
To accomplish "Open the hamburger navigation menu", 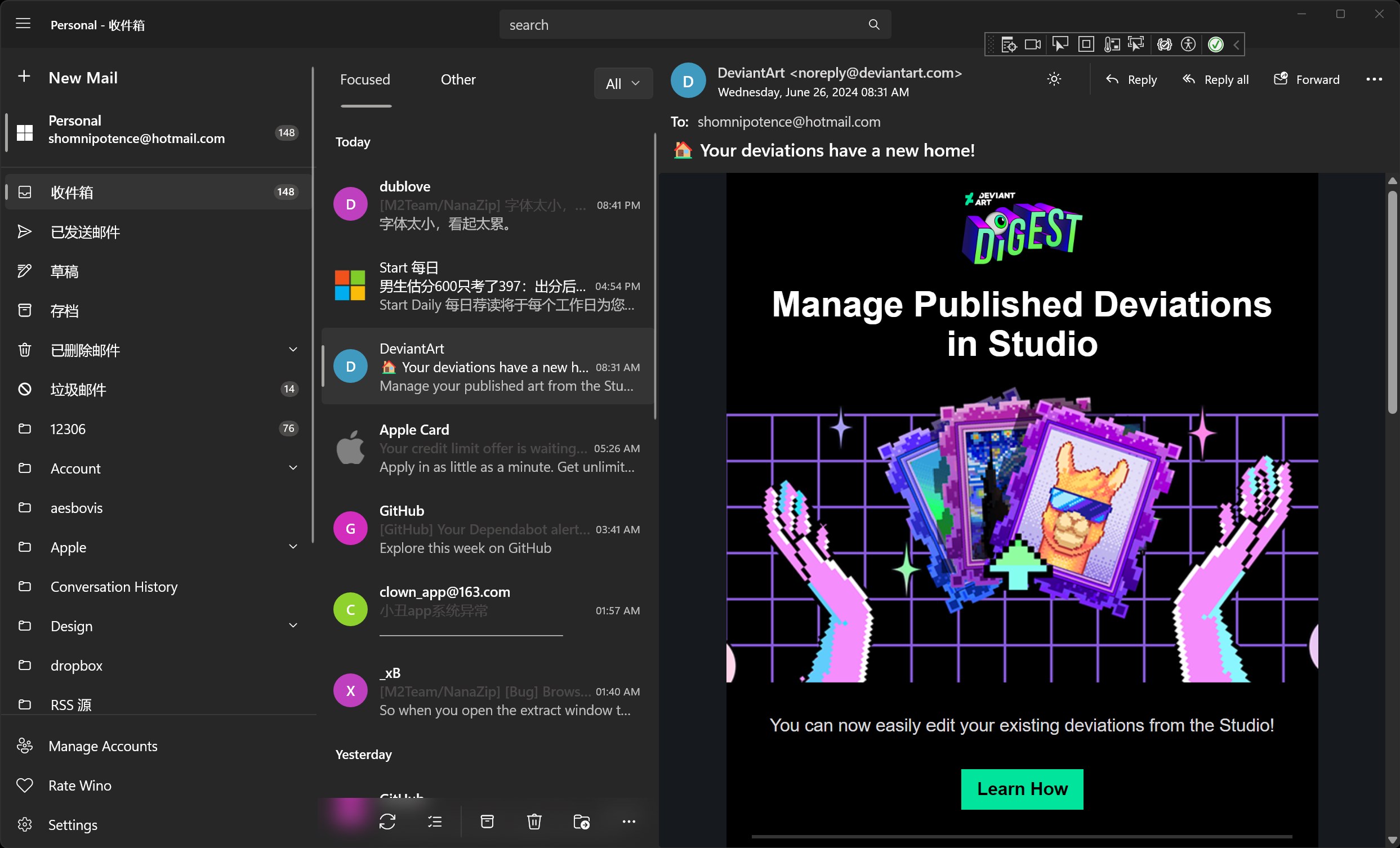I will click(23, 24).
